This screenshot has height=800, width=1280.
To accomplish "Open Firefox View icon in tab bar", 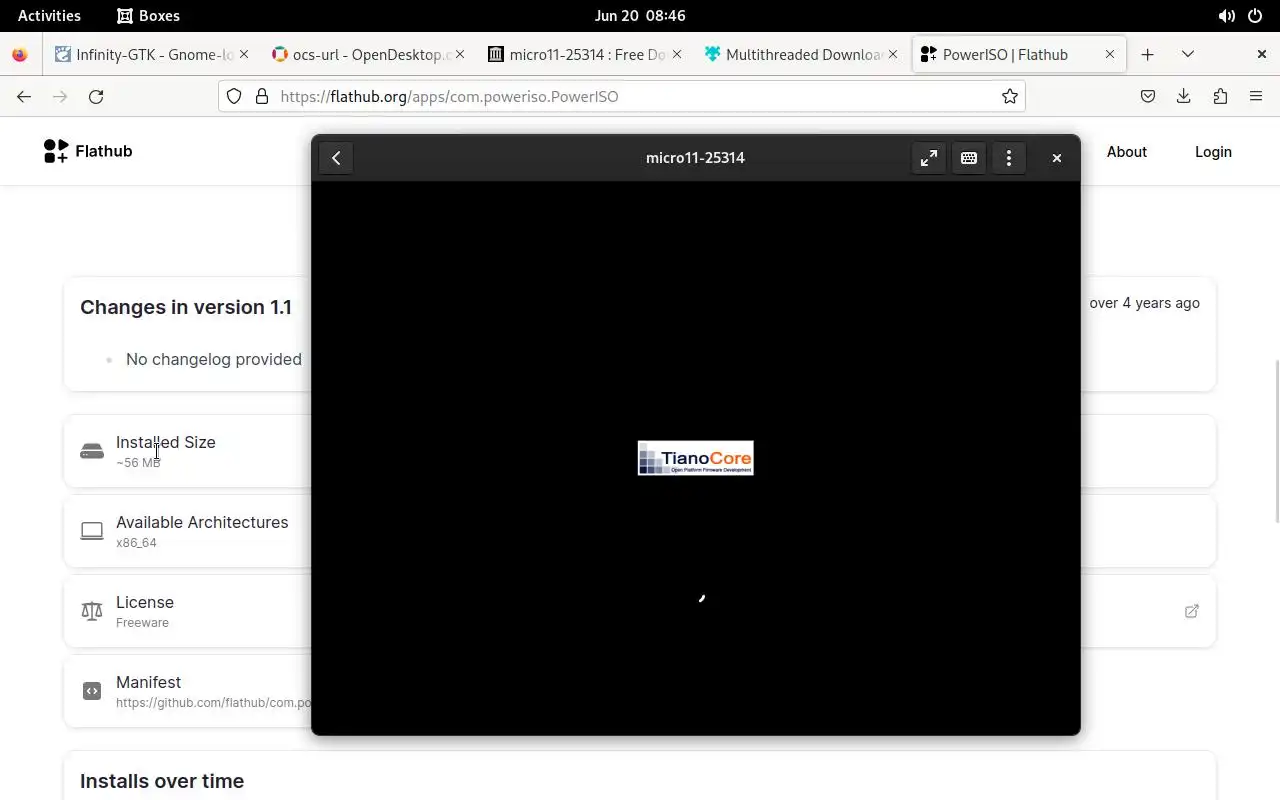I will pos(20,55).
